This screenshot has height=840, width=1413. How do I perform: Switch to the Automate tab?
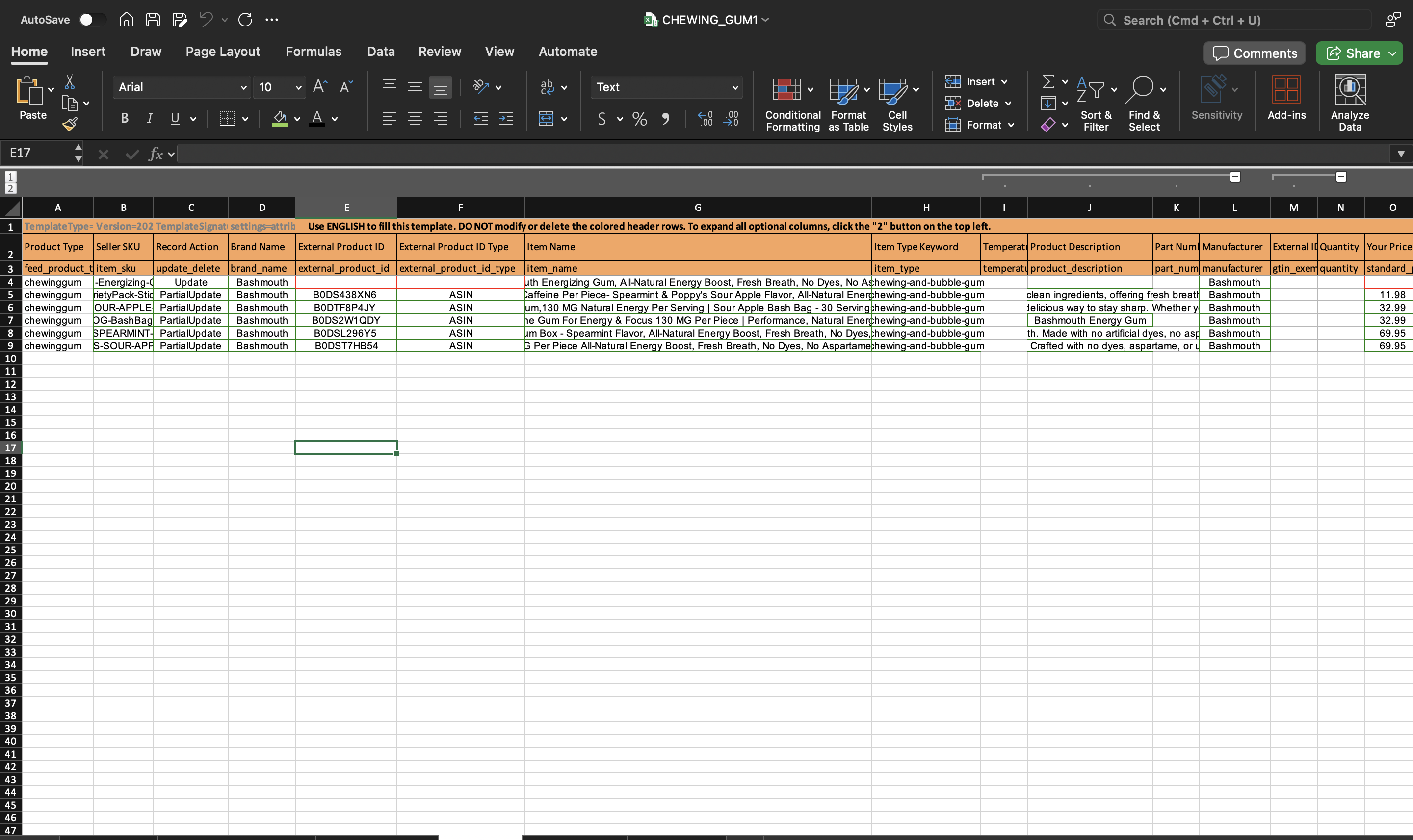[x=568, y=52]
